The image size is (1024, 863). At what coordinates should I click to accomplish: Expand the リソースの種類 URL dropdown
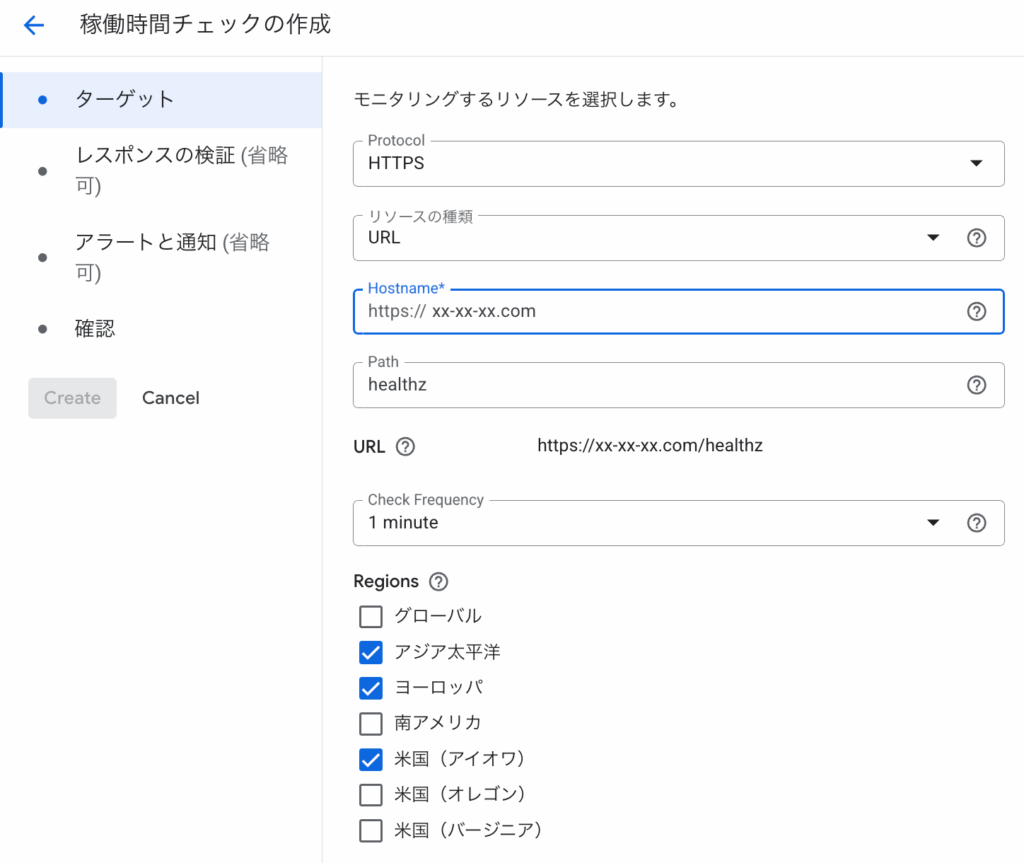point(655,238)
